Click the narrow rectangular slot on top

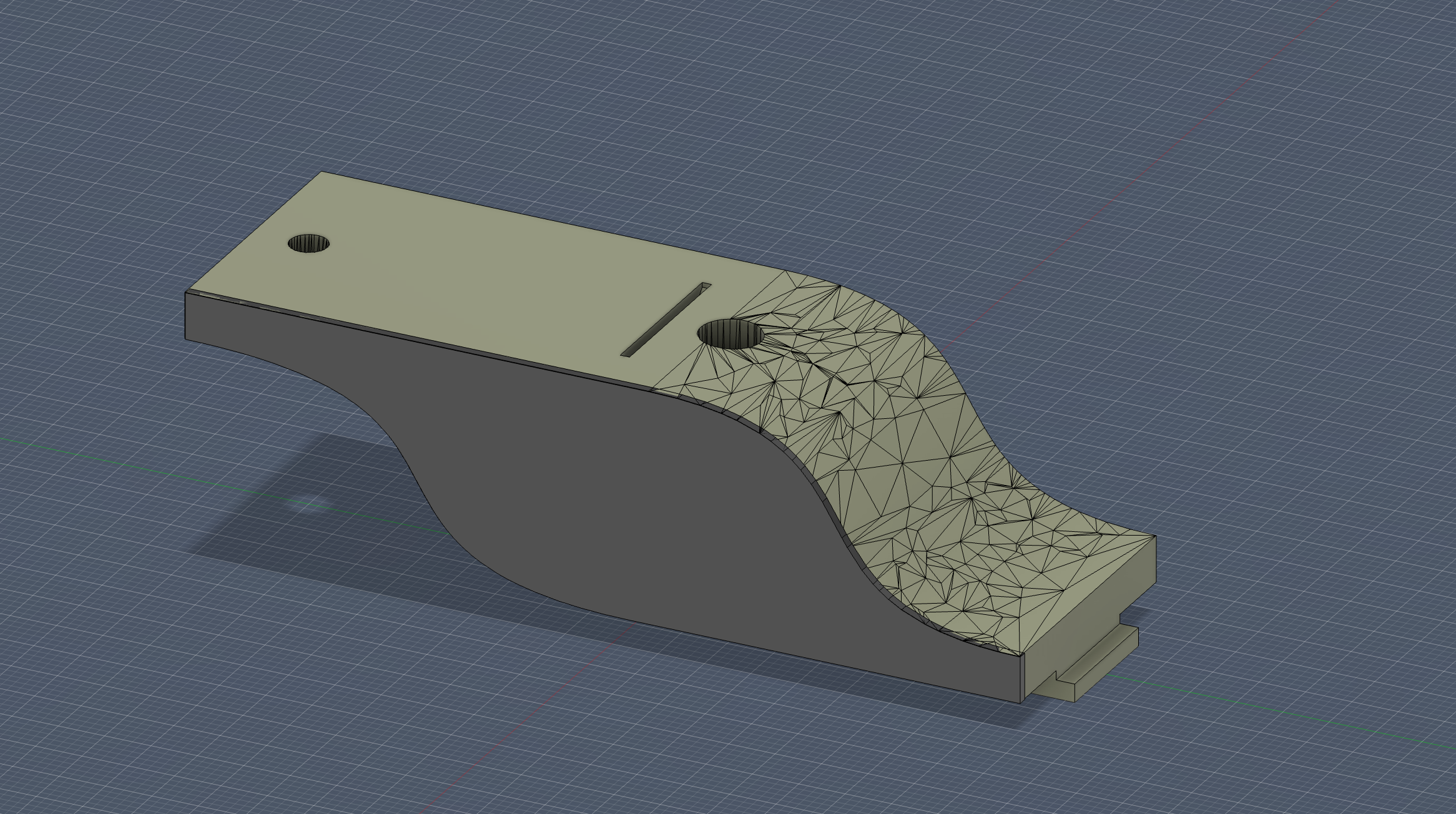pos(666,320)
